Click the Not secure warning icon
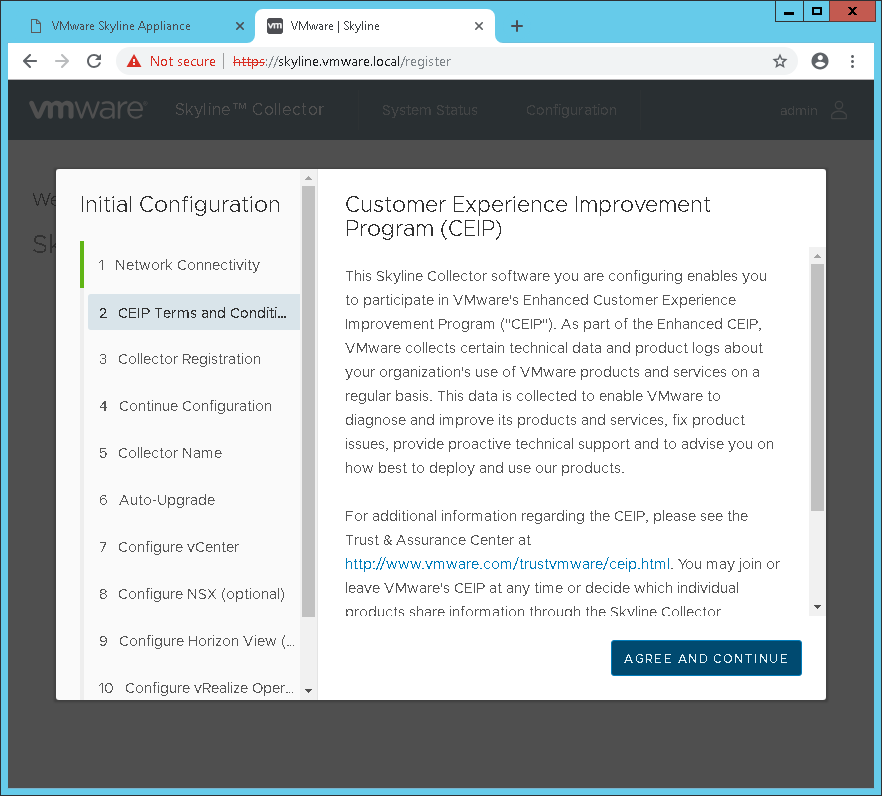This screenshot has width=882, height=796. coord(134,61)
